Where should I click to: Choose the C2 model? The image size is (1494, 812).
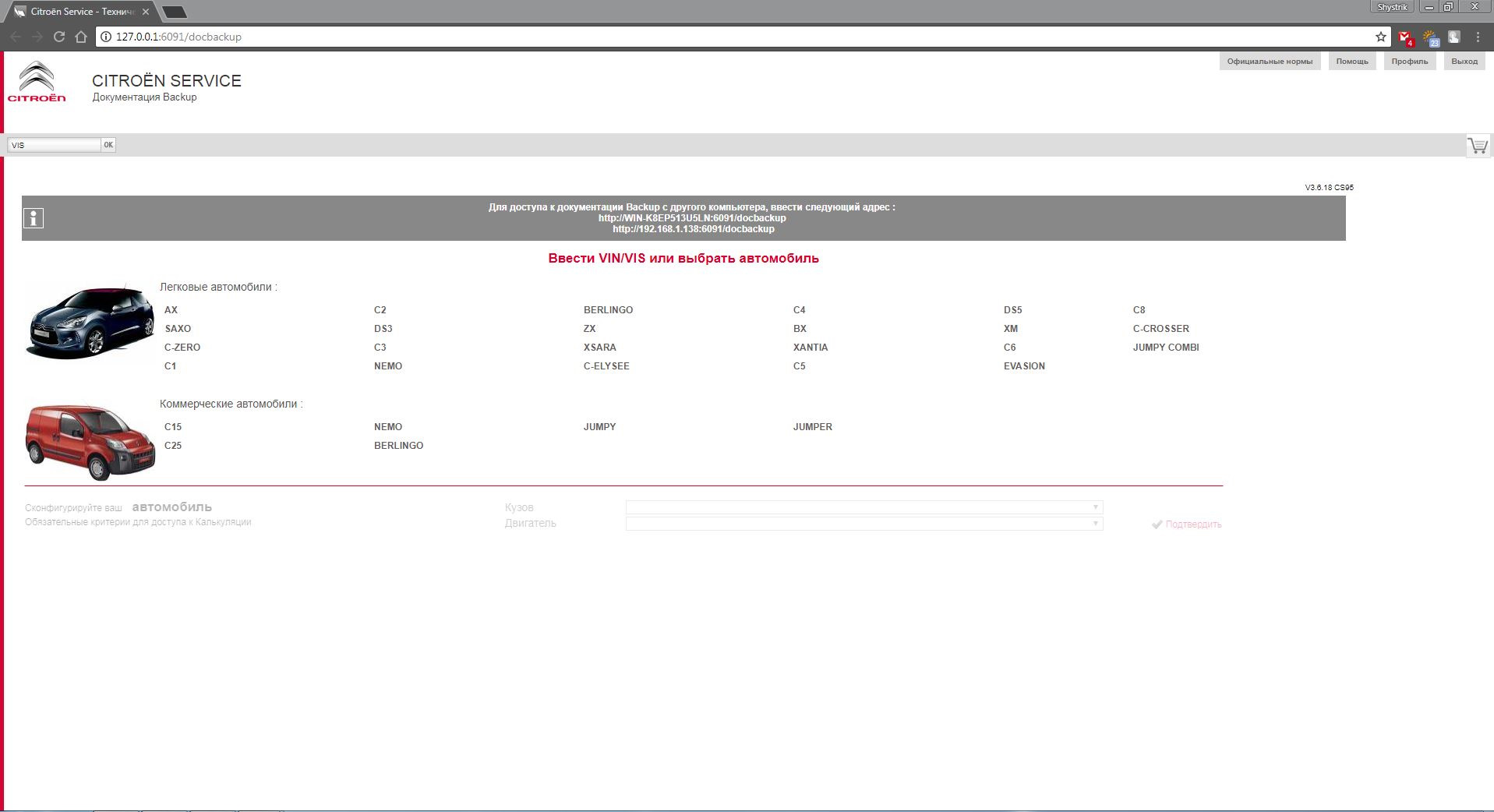click(x=380, y=310)
